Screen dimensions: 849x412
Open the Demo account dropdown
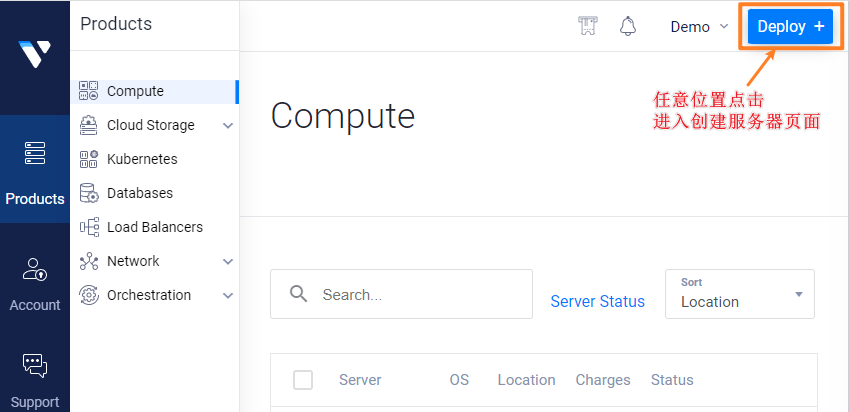700,27
